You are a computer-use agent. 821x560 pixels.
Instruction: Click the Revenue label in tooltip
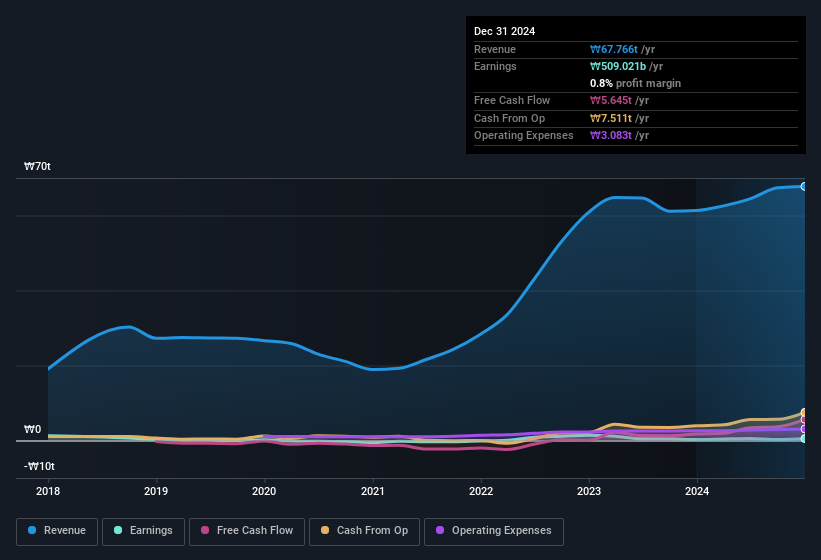(495, 49)
